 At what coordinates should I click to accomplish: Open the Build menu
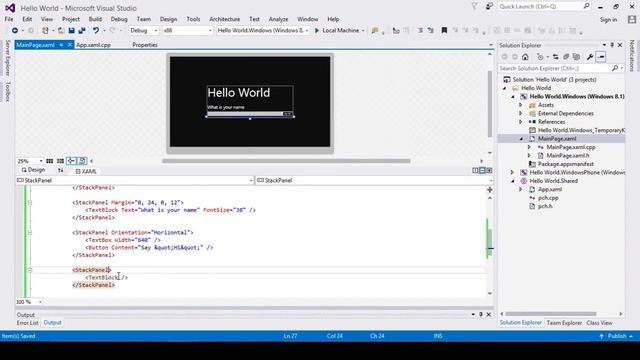(x=95, y=19)
